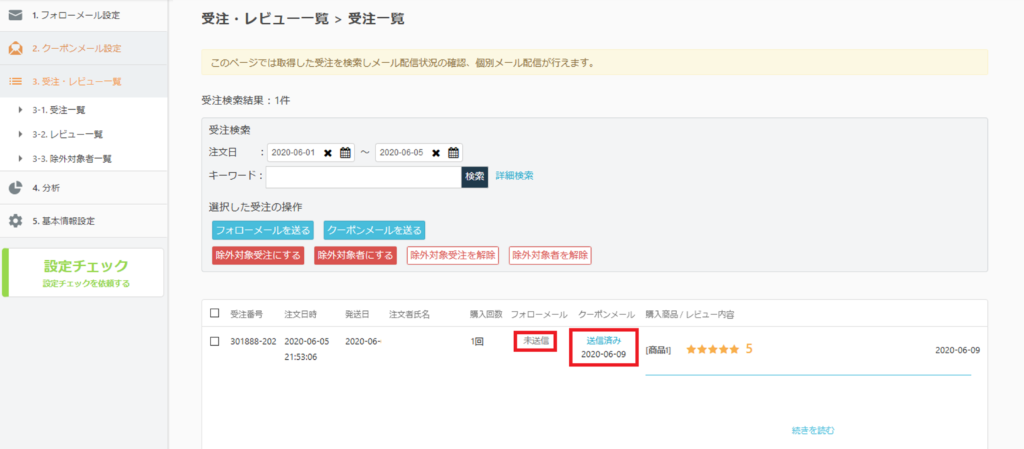This screenshot has height=449, width=1024.
Task: Clear the 2020-06-05 end date with X
Action: coord(436,153)
